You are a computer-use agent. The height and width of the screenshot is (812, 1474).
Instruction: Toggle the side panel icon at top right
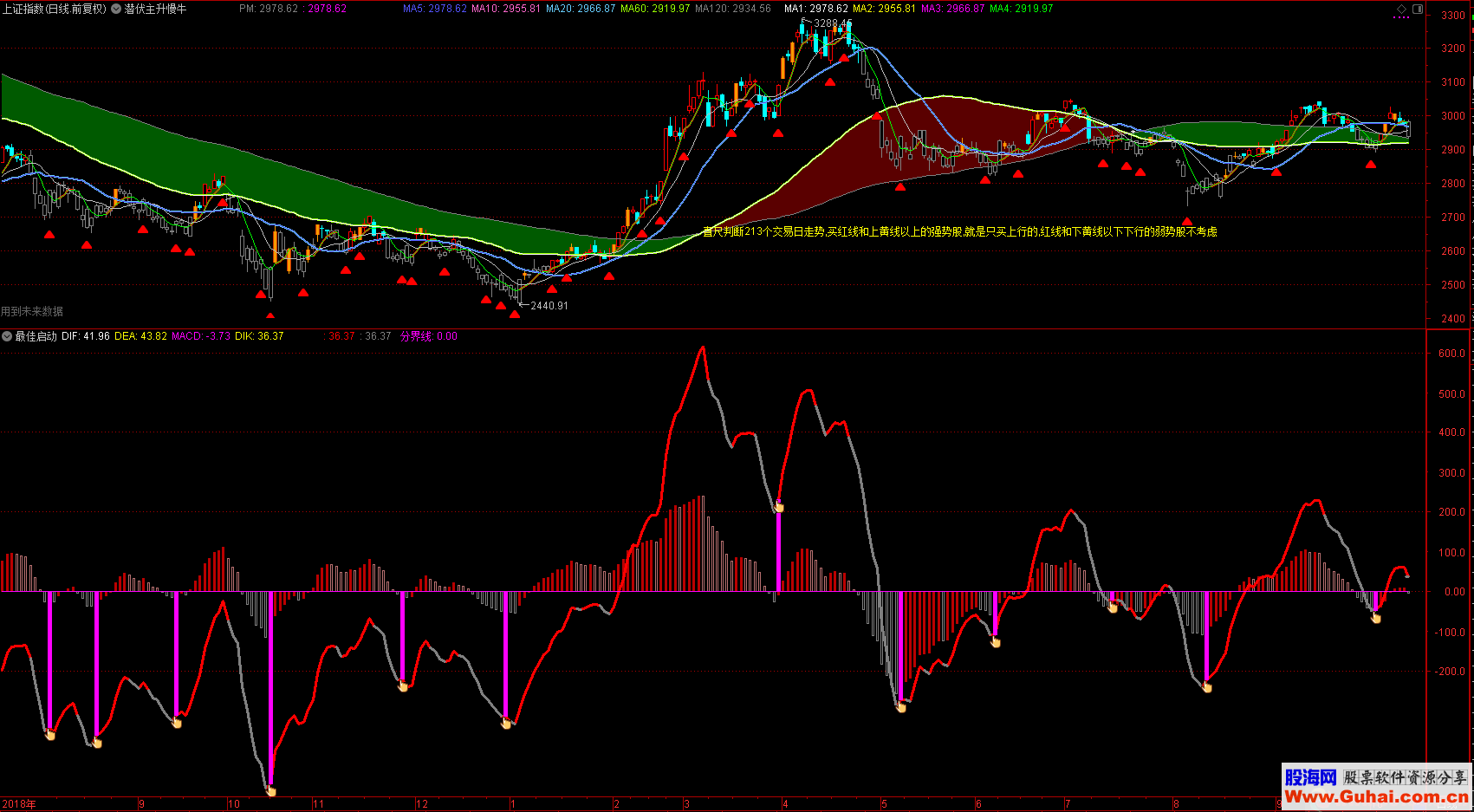coord(1418,9)
